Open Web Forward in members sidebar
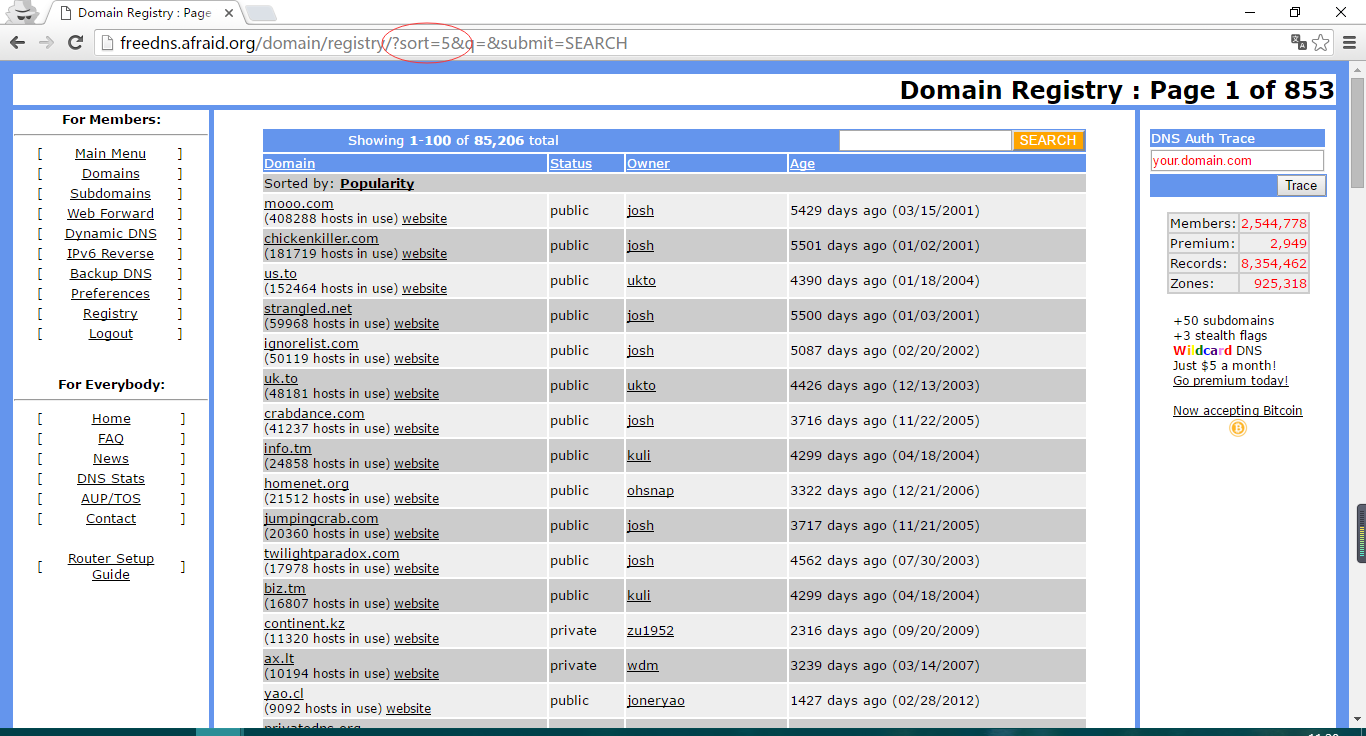This screenshot has height=736, width=1366. [x=111, y=214]
